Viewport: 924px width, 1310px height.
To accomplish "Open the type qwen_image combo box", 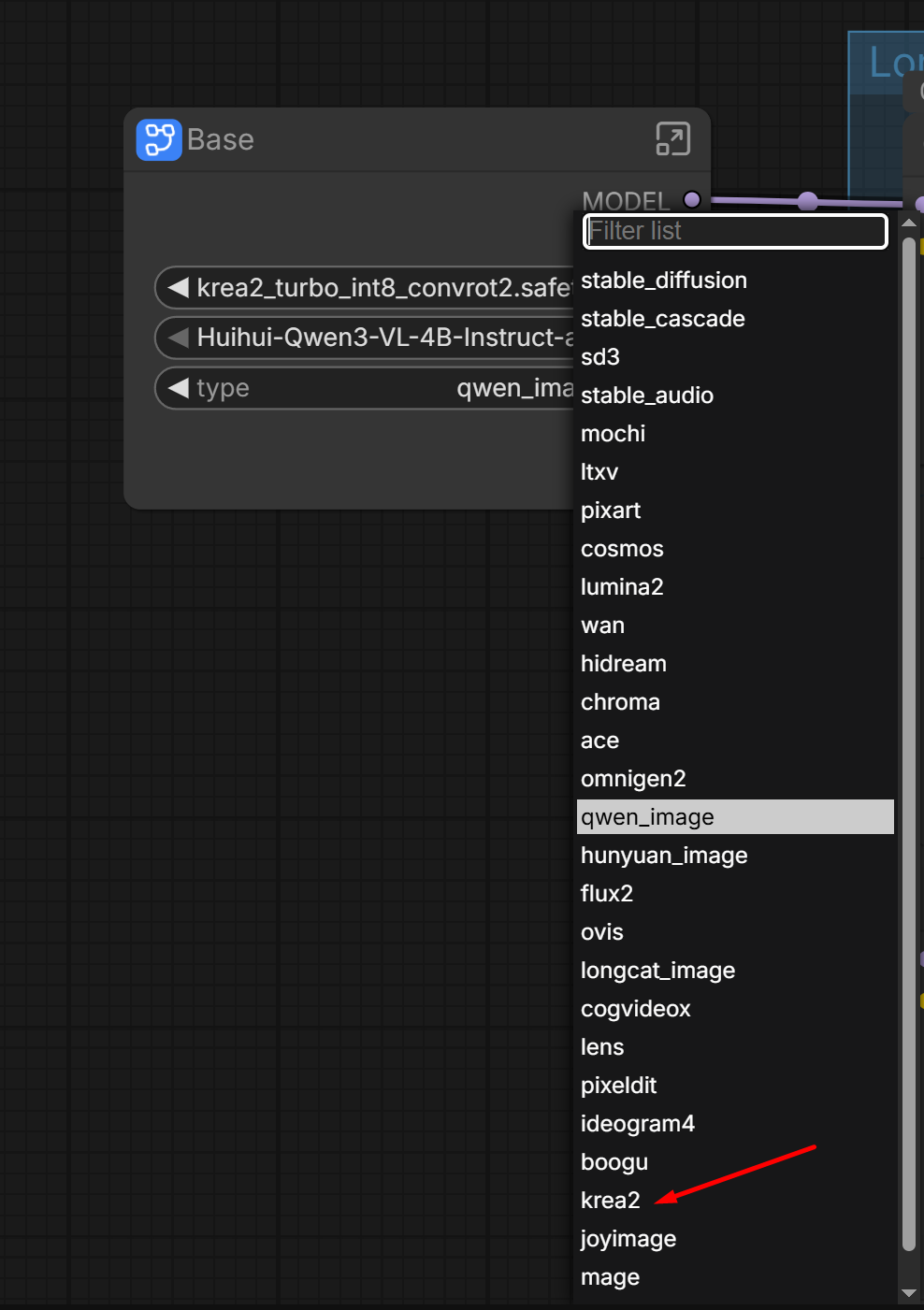I will point(365,387).
